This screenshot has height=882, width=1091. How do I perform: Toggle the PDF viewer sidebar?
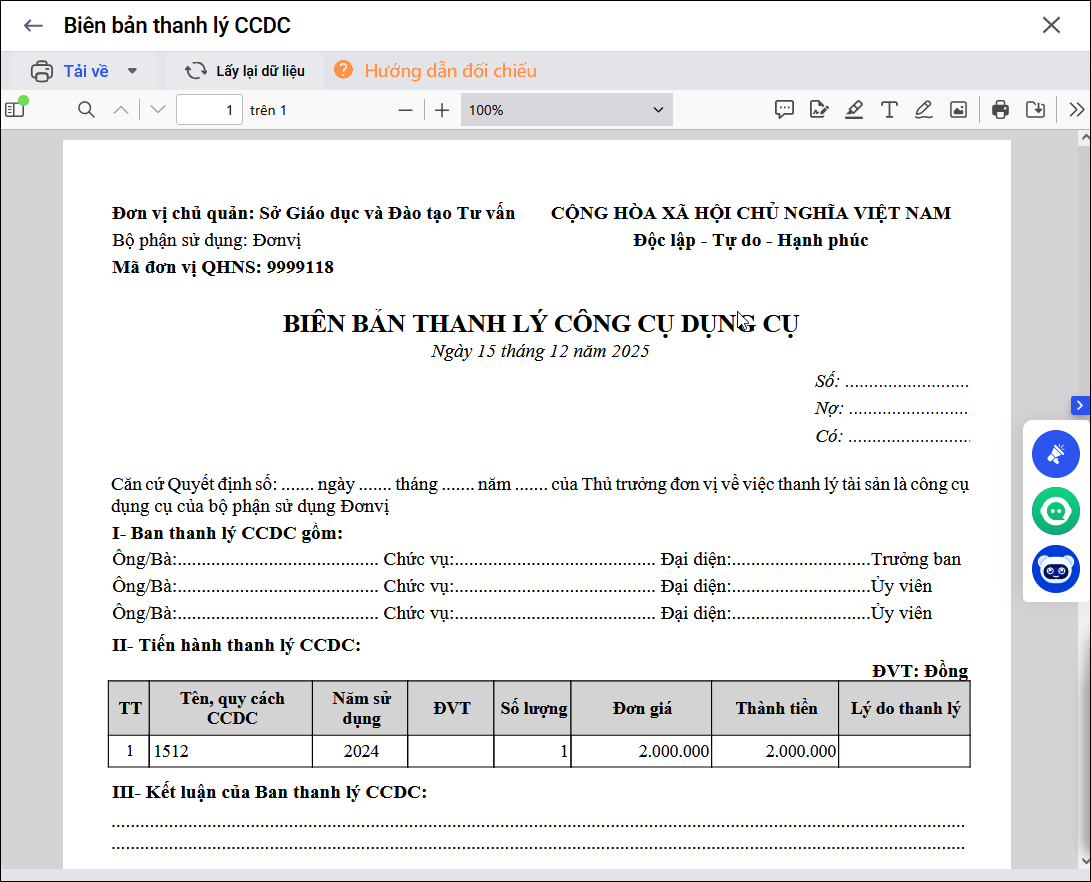pyautogui.click(x=14, y=110)
